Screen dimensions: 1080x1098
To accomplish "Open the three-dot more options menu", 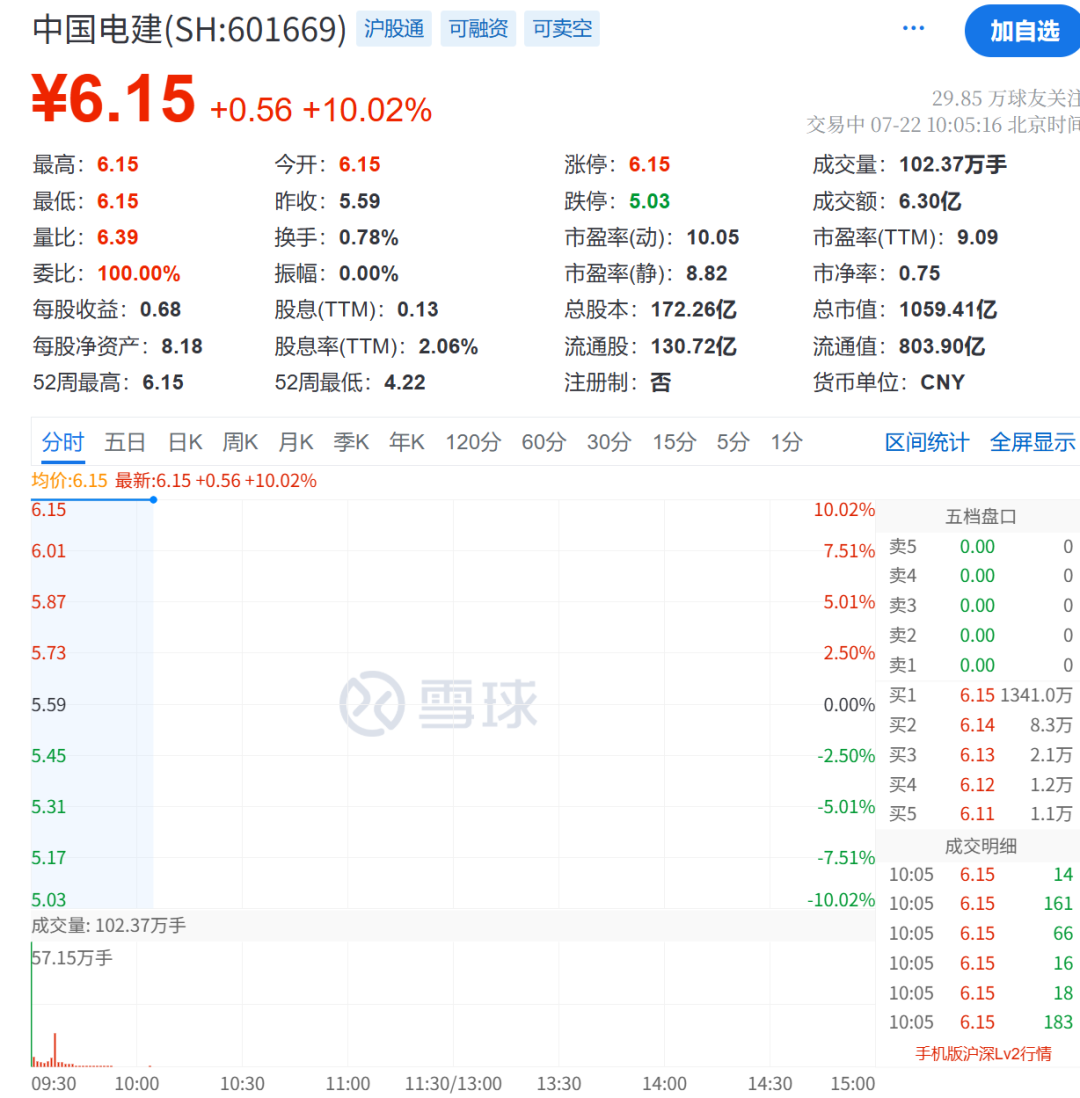I will click(913, 28).
